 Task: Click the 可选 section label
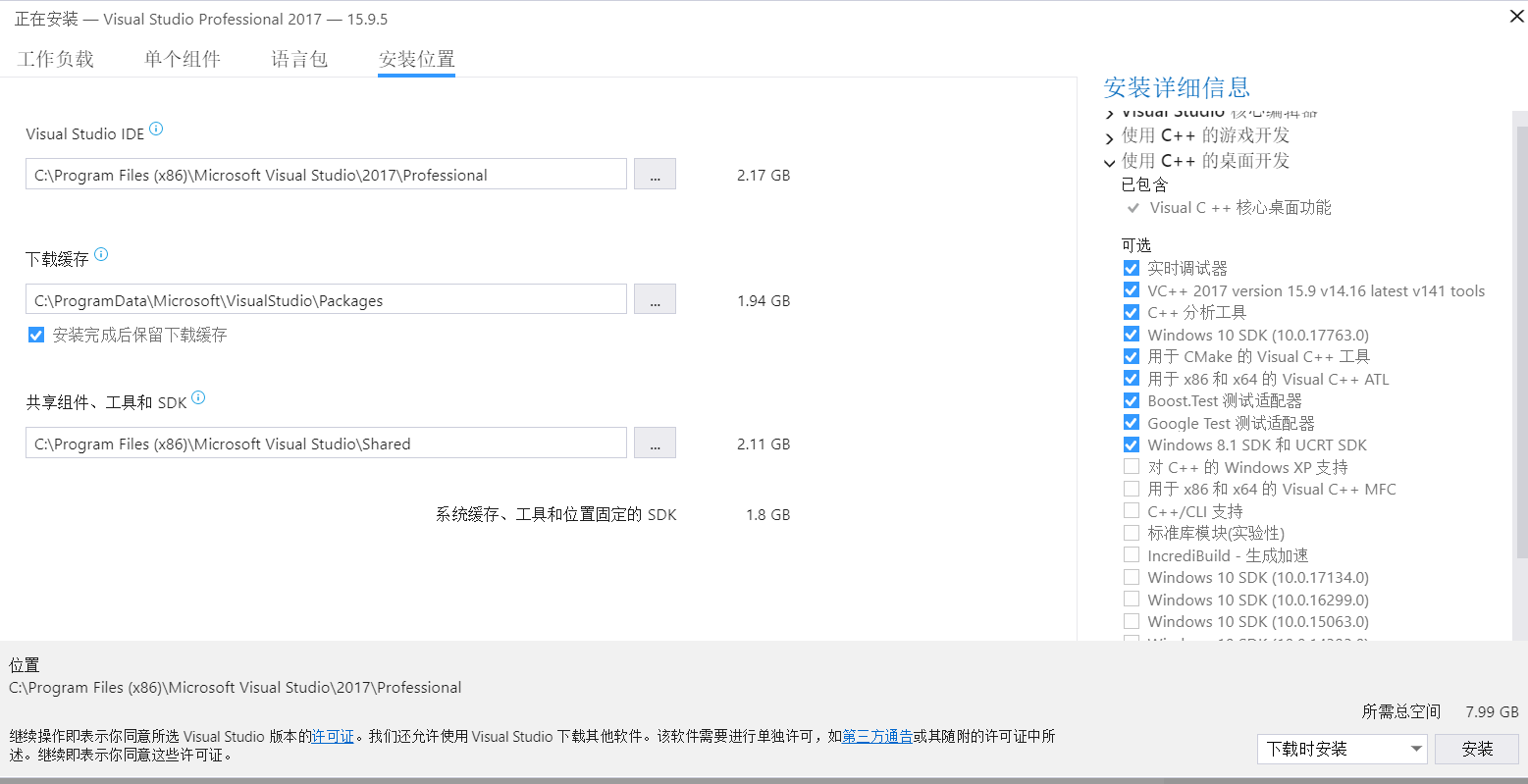(1136, 244)
